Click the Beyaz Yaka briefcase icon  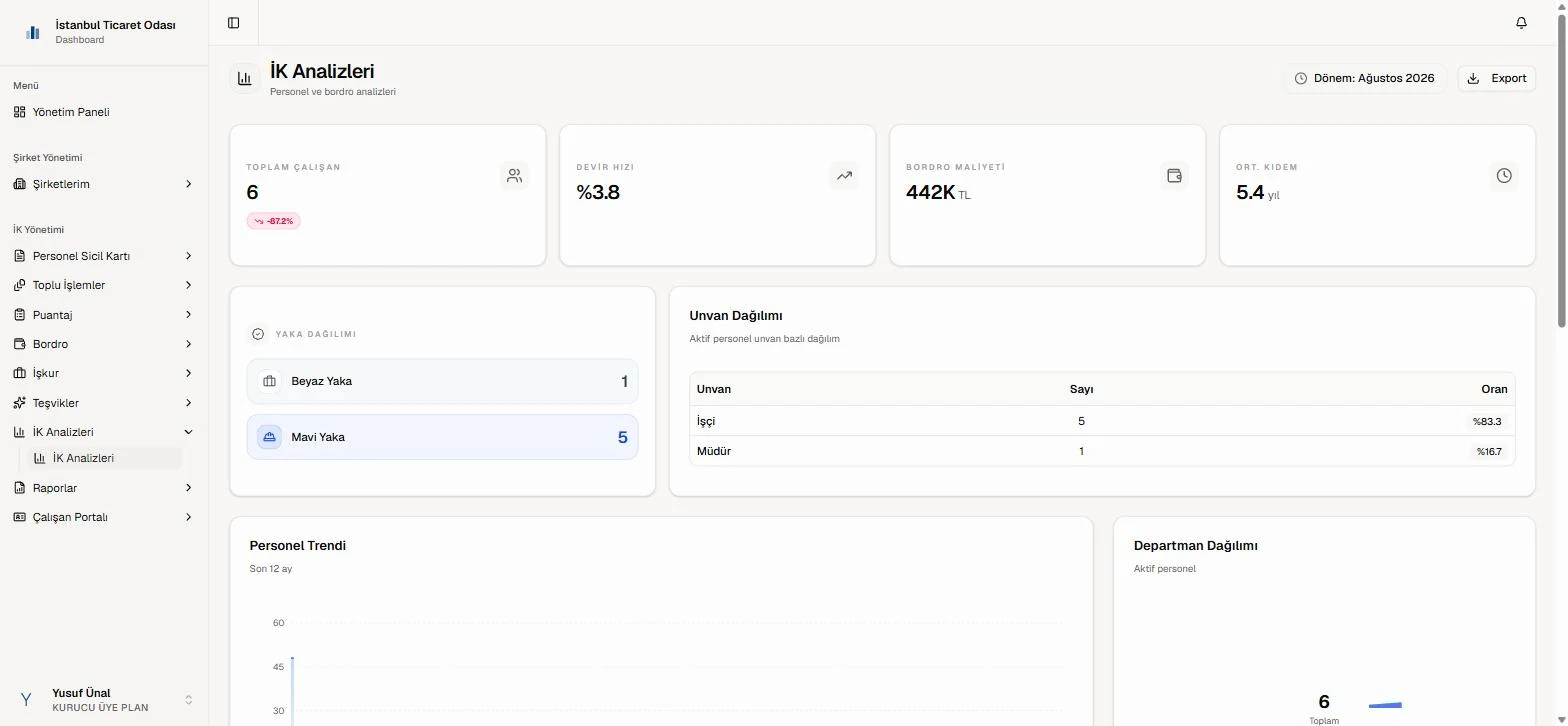tap(269, 381)
